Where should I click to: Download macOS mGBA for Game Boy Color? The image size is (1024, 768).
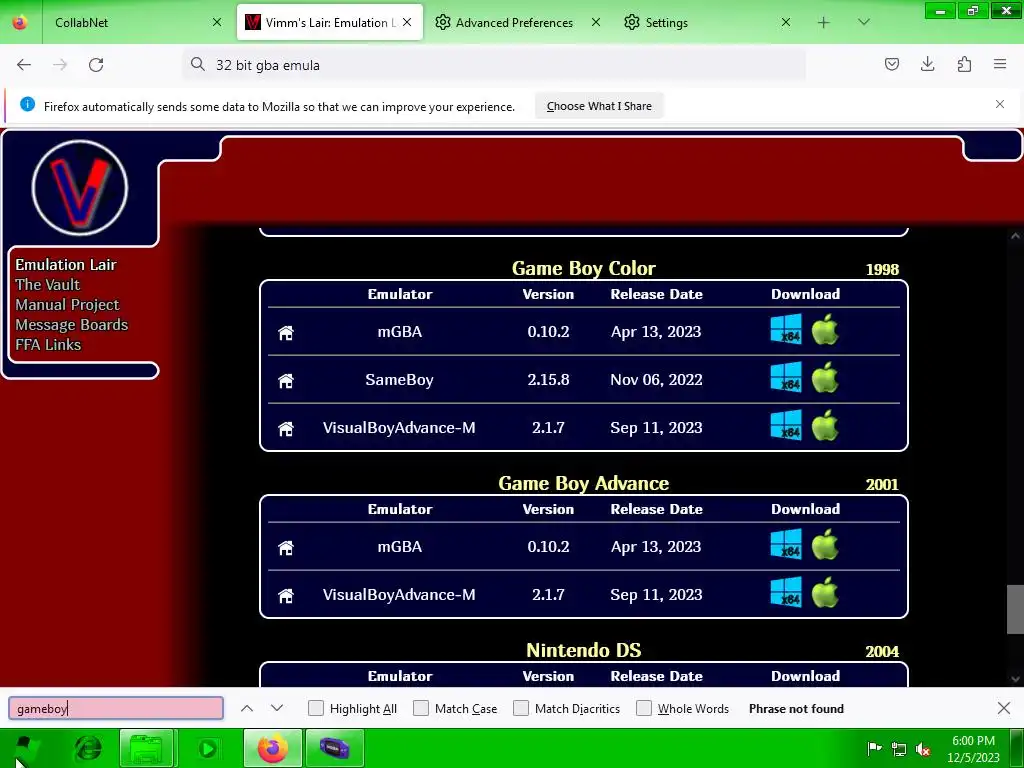[825, 328]
